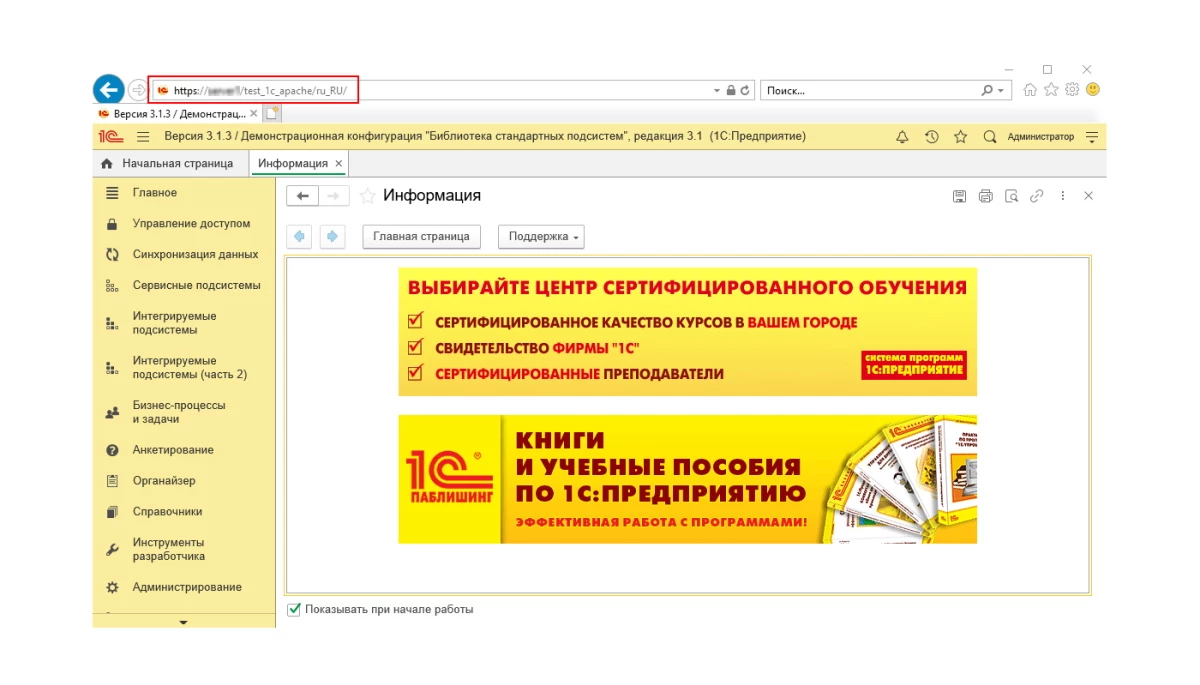Click the blue right navigation arrow button

point(332,236)
